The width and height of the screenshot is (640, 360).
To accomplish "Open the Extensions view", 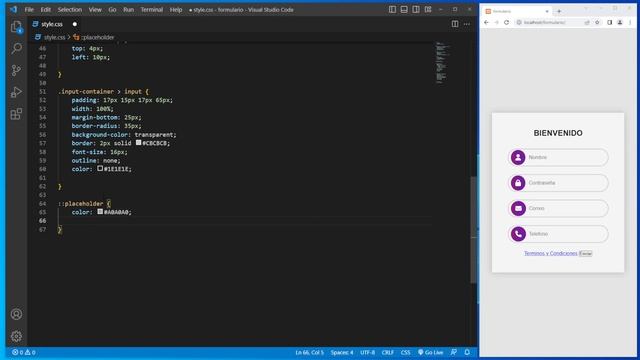I will 16,114.
